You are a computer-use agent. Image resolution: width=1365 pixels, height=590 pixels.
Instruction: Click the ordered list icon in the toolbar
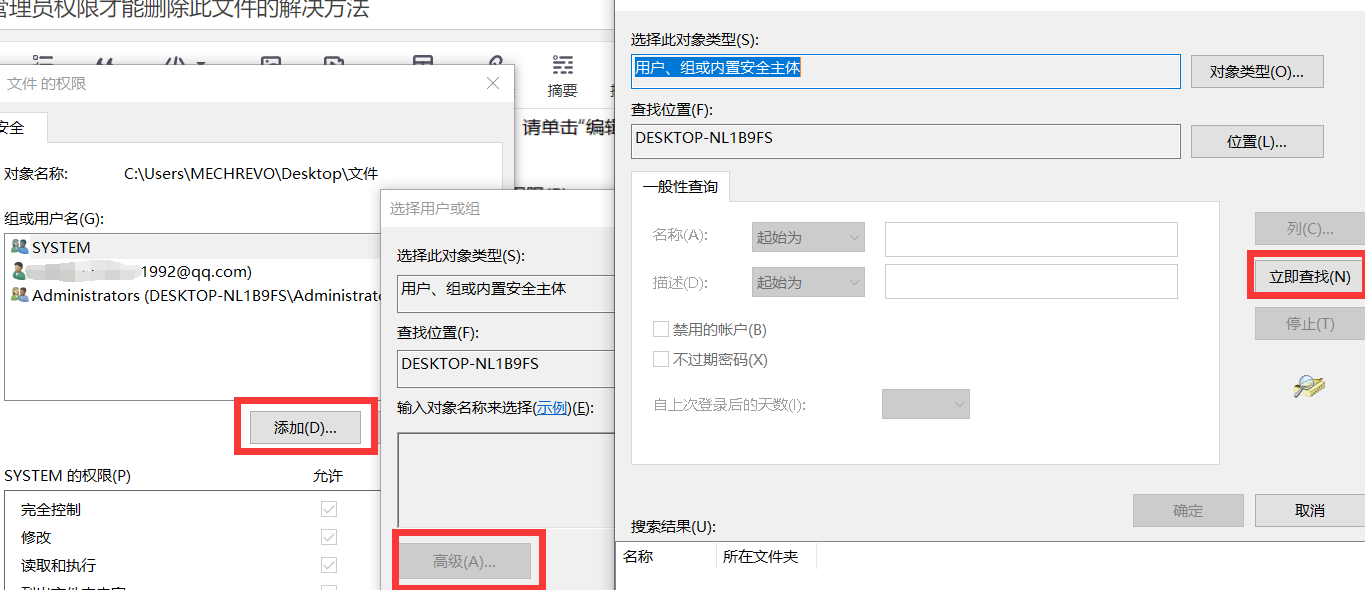click(43, 60)
